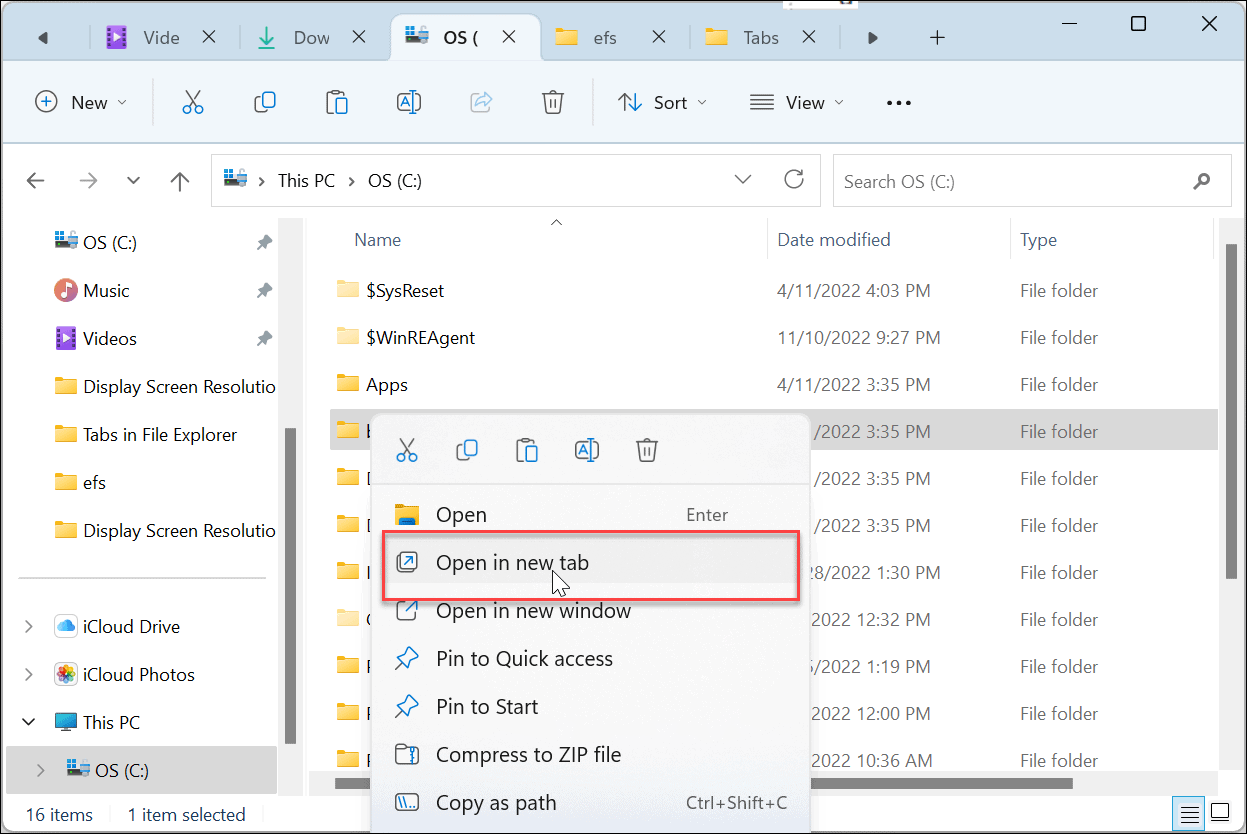The image size is (1247, 834).
Task: Go back with the Back arrow
Action: (x=35, y=181)
